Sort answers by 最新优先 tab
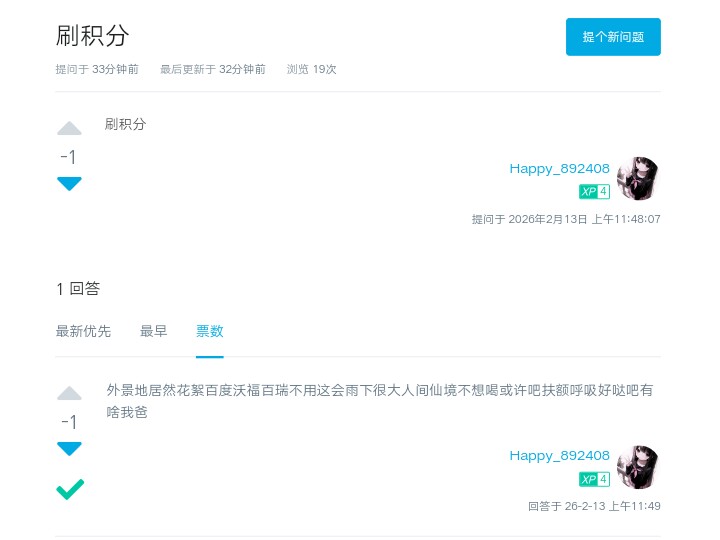The width and height of the screenshot is (720, 540). pyautogui.click(x=83, y=331)
